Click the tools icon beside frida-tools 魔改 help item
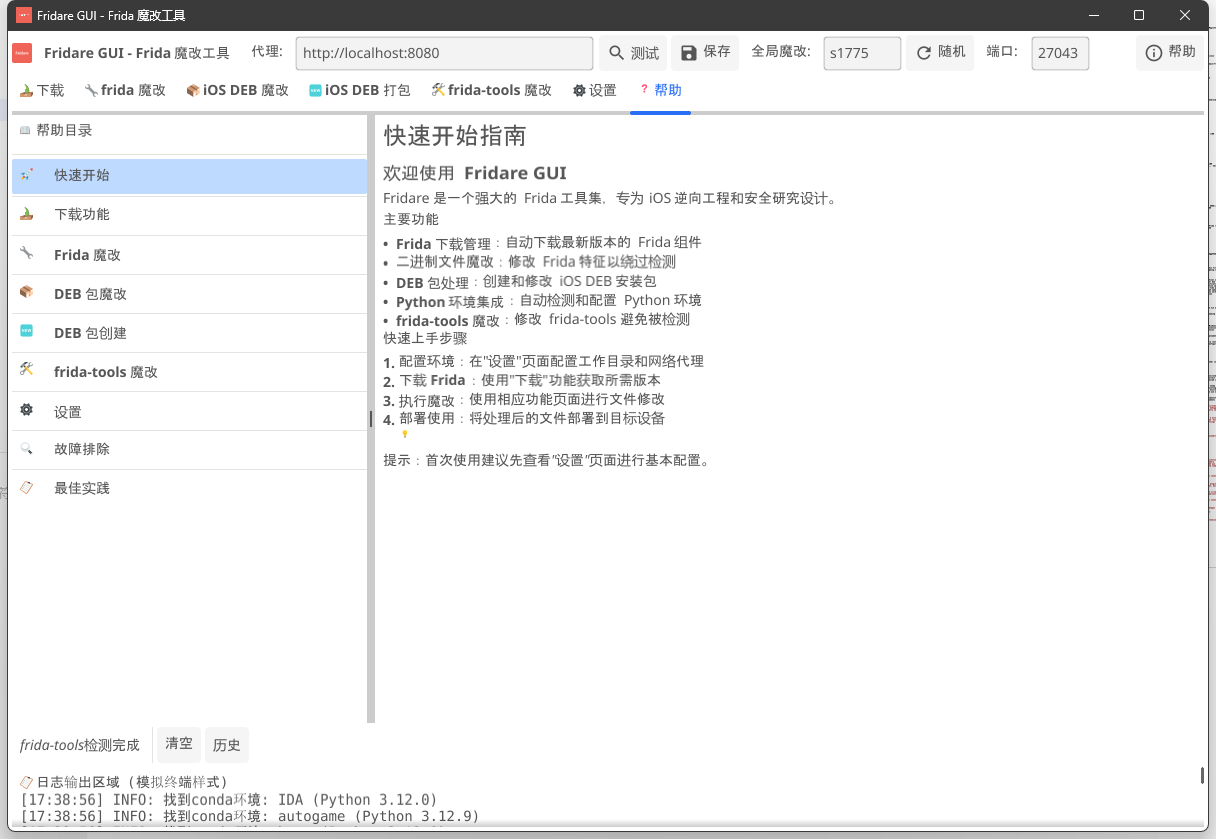Image resolution: width=1216 pixels, height=839 pixels. pos(27,370)
